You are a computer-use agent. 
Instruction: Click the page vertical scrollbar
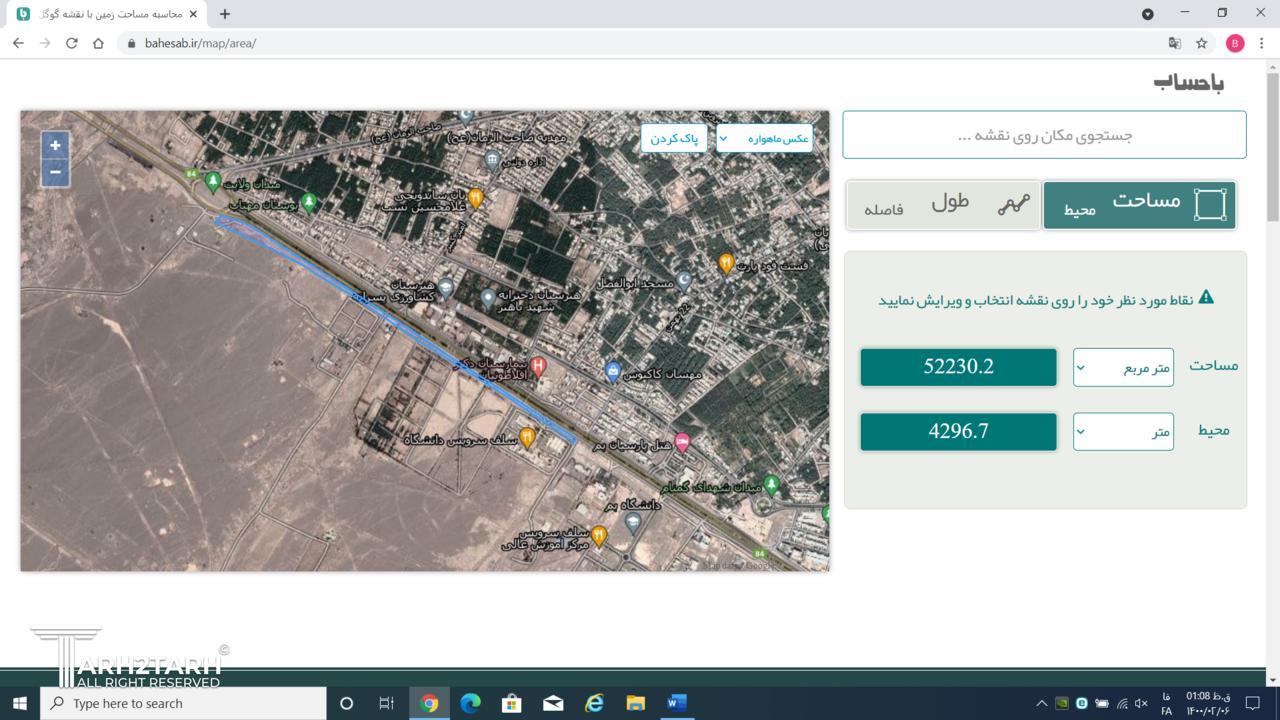pyautogui.click(x=1272, y=150)
